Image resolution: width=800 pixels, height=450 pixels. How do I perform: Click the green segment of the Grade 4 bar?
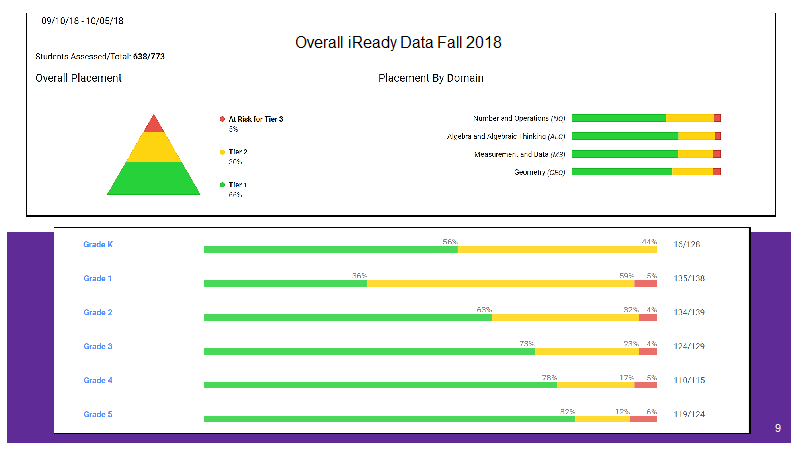tap(381, 385)
